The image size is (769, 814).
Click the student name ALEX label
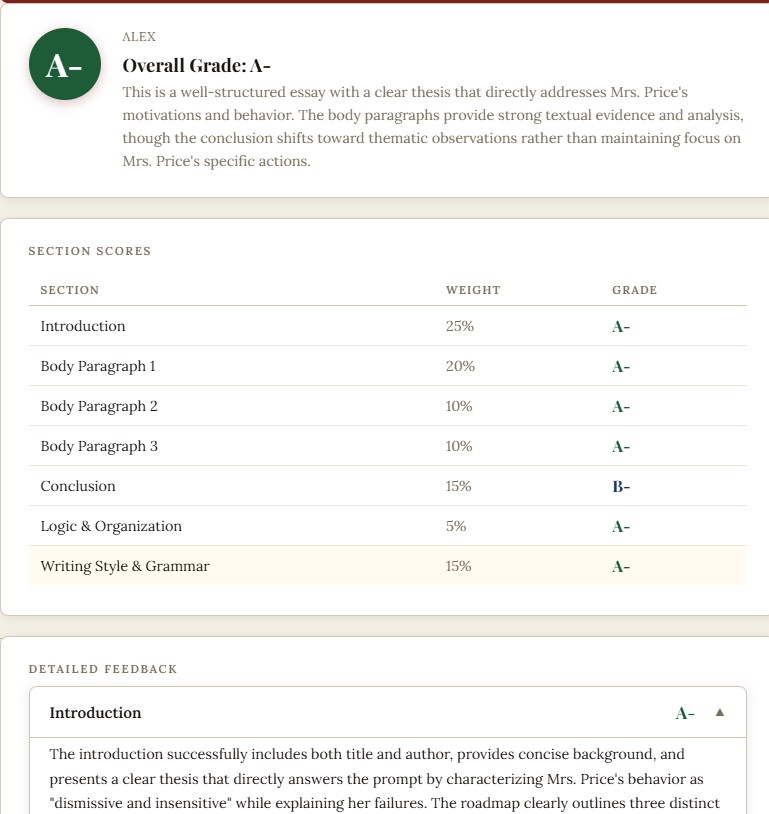[139, 37]
